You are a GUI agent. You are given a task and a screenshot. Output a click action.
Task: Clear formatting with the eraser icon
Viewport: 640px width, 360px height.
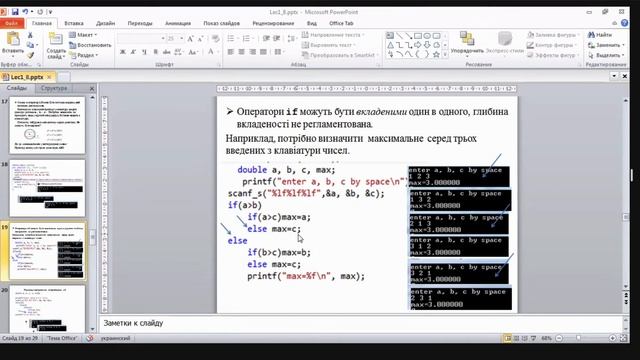point(216,39)
